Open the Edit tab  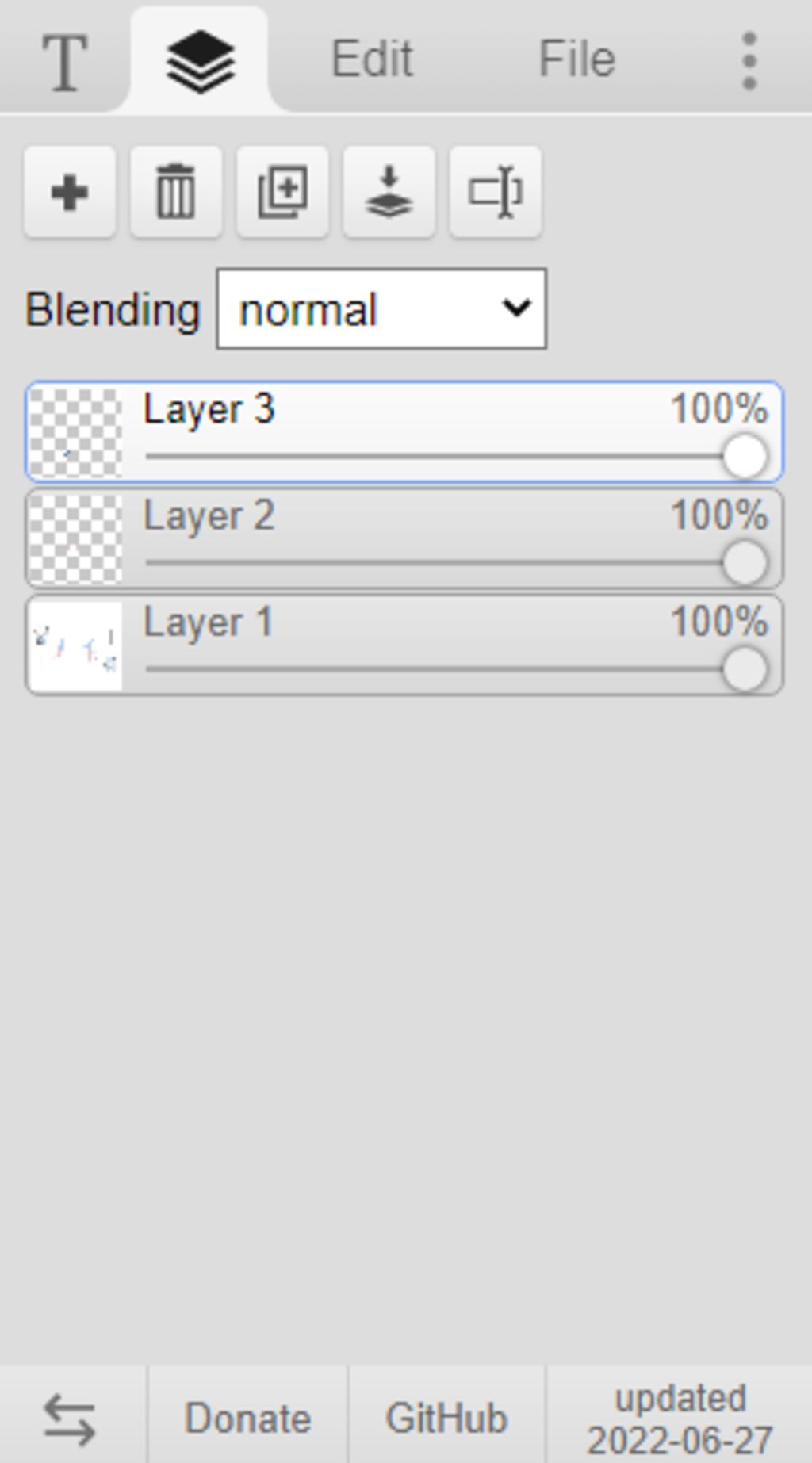pos(372,59)
